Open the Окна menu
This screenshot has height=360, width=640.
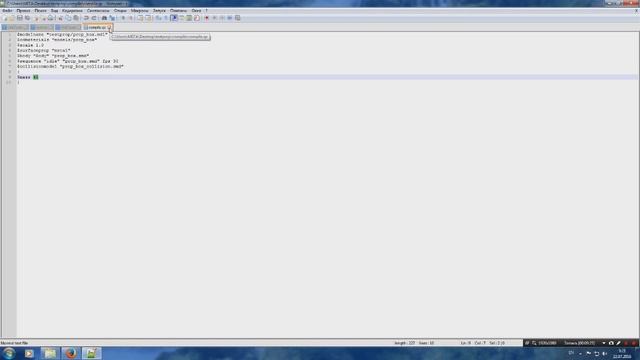(x=196, y=11)
